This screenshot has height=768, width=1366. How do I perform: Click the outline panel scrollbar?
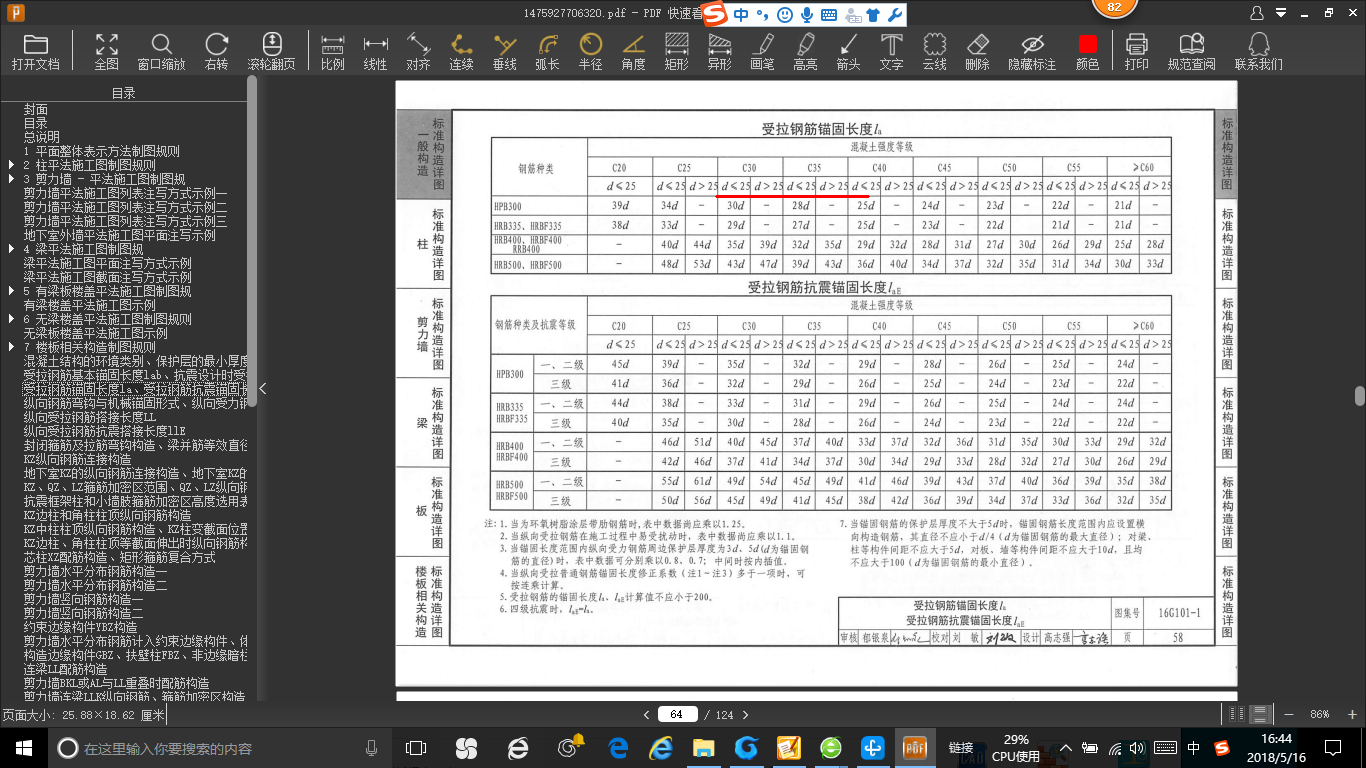click(x=252, y=240)
